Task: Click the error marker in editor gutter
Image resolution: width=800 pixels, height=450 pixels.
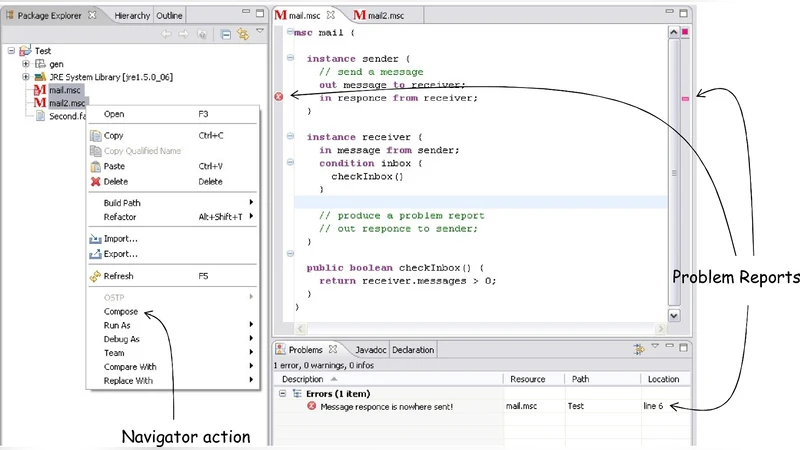Action: coord(279,97)
